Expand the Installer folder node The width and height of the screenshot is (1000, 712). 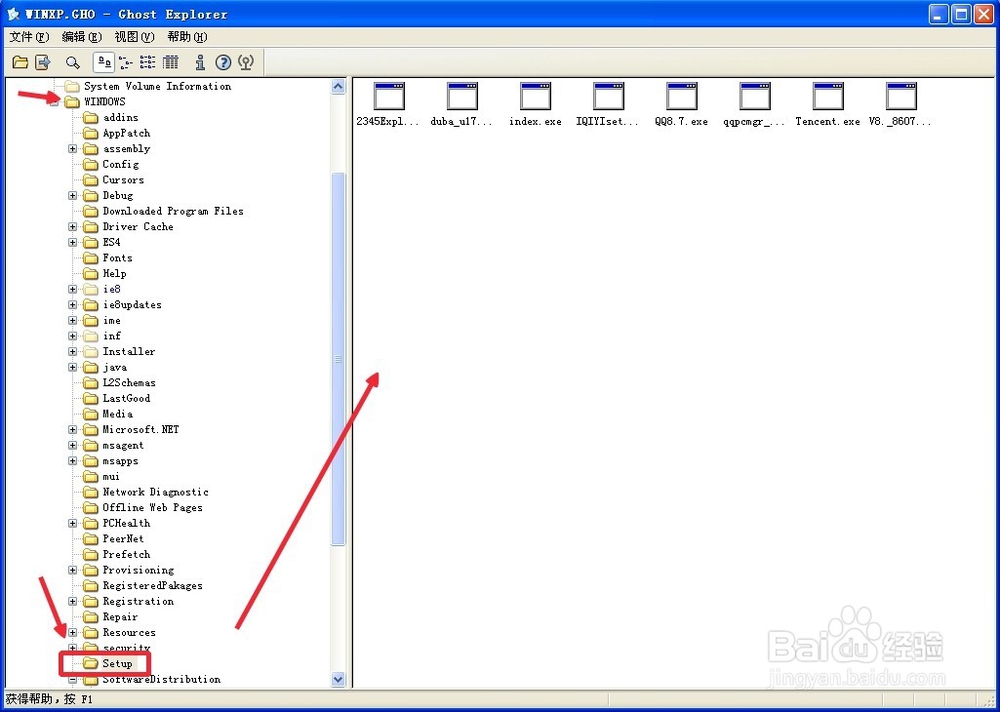(x=73, y=352)
